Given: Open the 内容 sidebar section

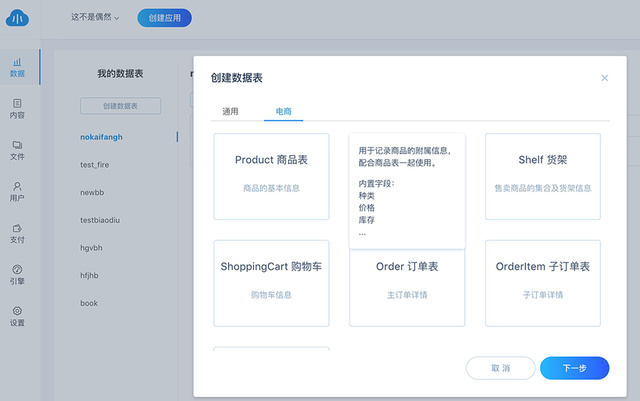Looking at the screenshot, I should 17,108.
